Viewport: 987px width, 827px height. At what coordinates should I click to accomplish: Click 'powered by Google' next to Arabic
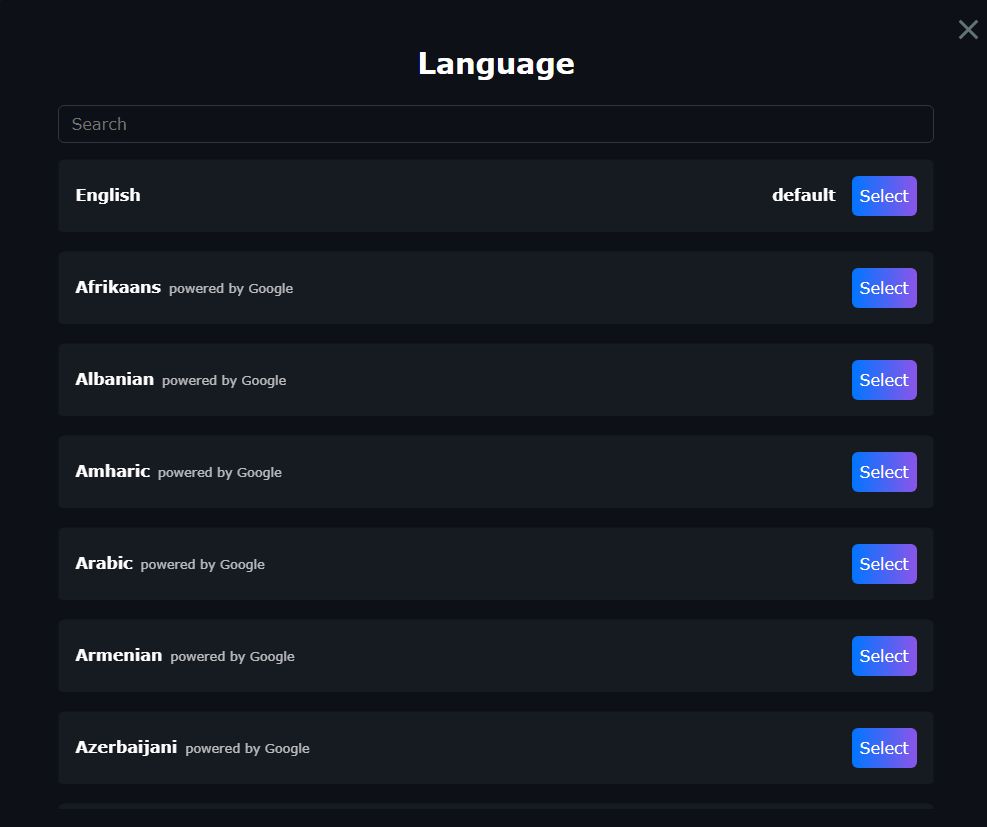pyautogui.click(x=203, y=564)
